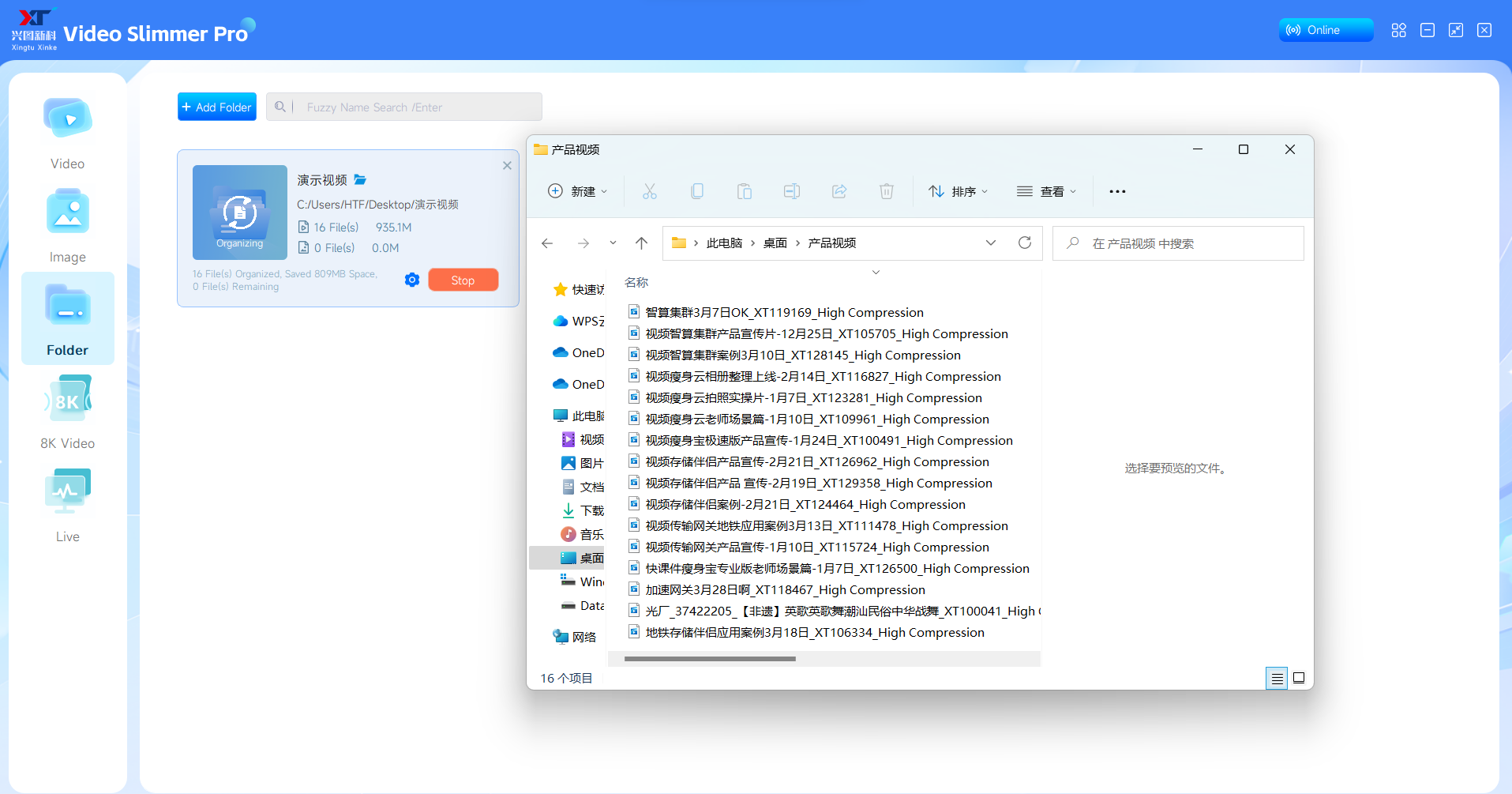This screenshot has height=794, width=1512.
Task: Stop the organizing task
Action: 463,280
